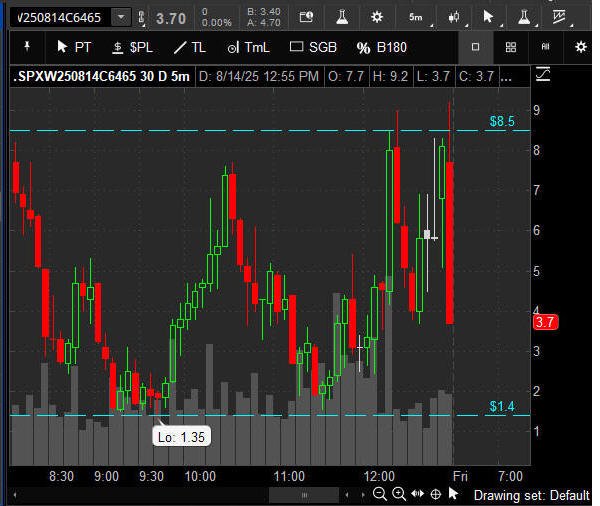Open the symbol dropdown arrow
This screenshot has height=506, width=600.
click(x=121, y=17)
